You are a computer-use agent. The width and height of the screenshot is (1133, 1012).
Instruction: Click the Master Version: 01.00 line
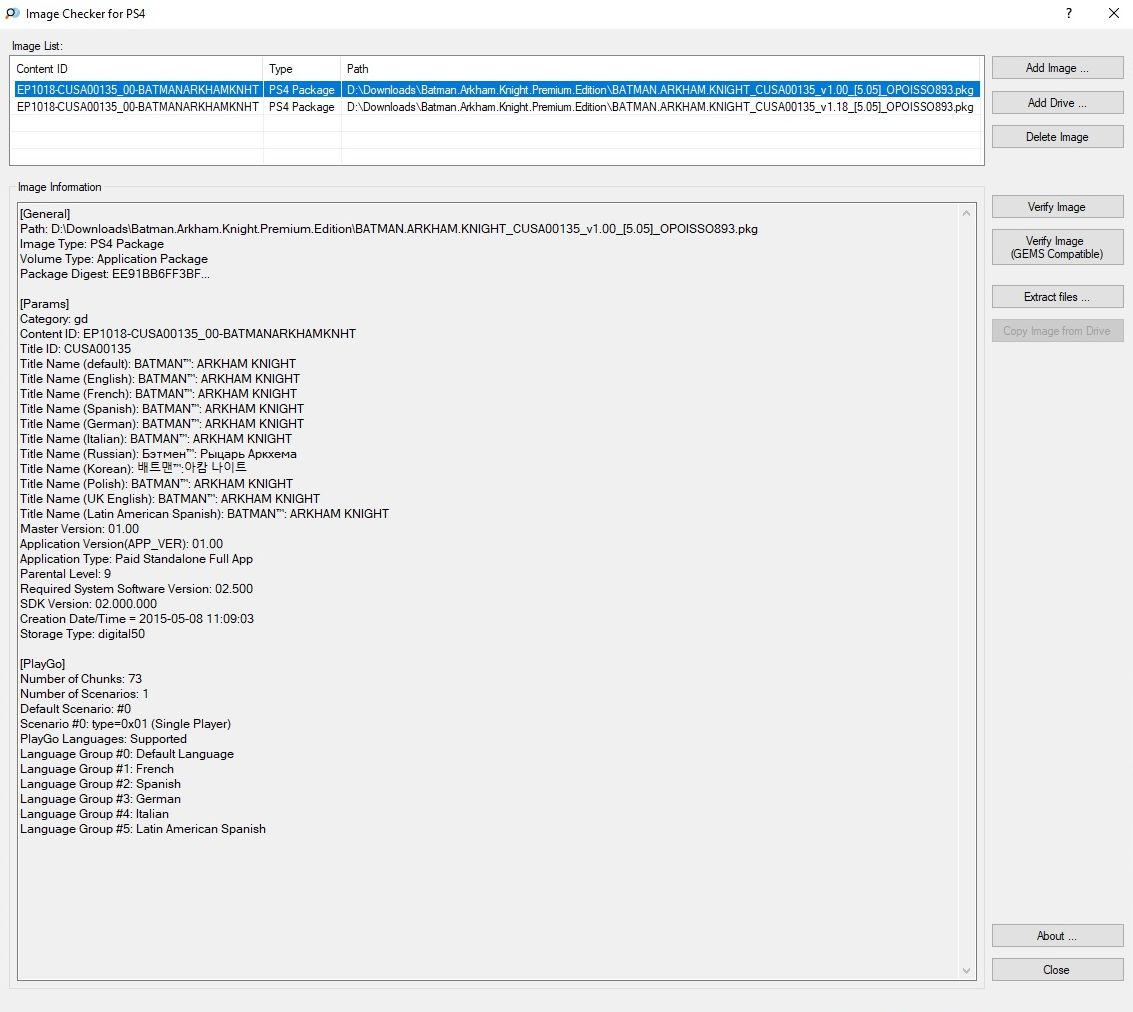click(x=79, y=529)
